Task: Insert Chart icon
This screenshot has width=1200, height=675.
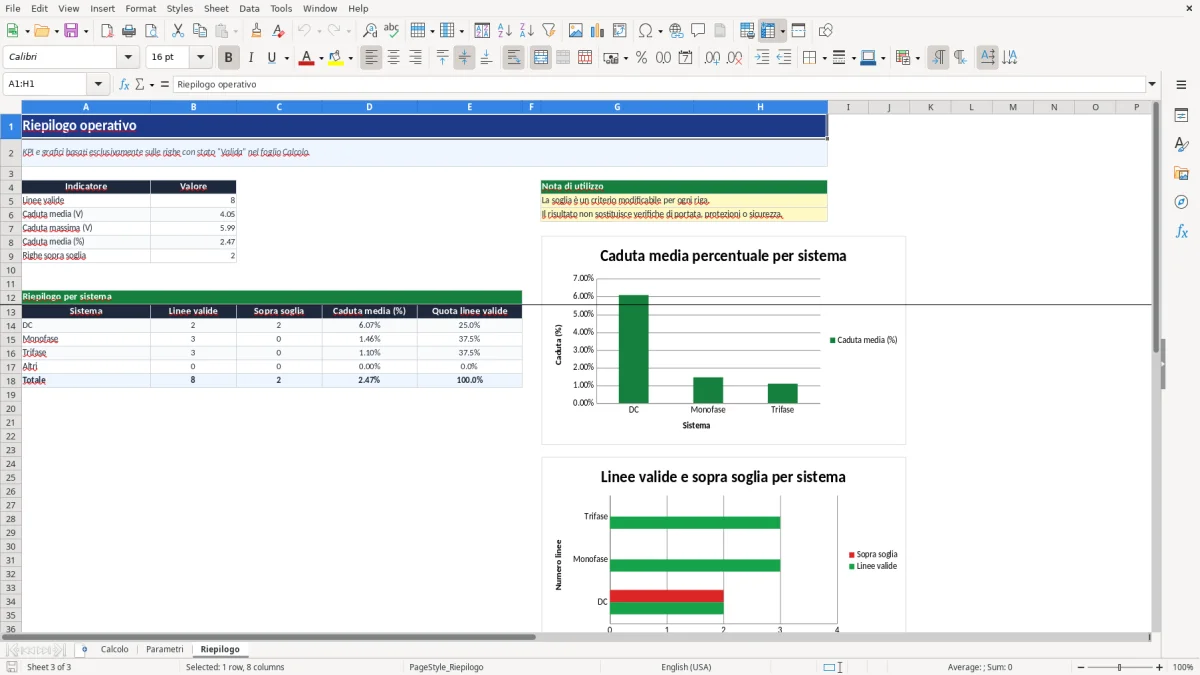Action: [598, 31]
